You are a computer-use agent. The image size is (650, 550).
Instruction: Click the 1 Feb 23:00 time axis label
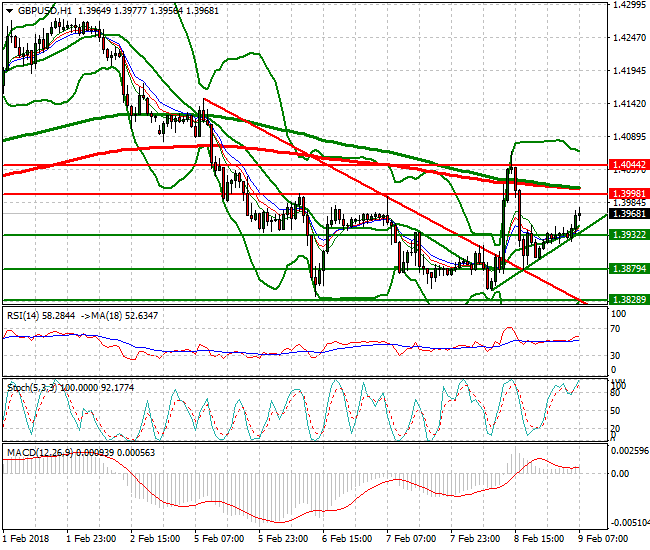[x=91, y=539]
